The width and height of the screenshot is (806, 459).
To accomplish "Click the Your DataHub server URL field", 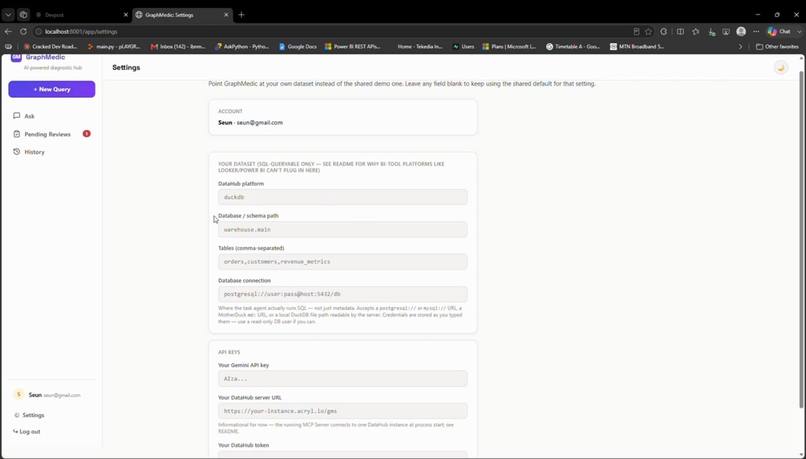I will click(x=343, y=411).
